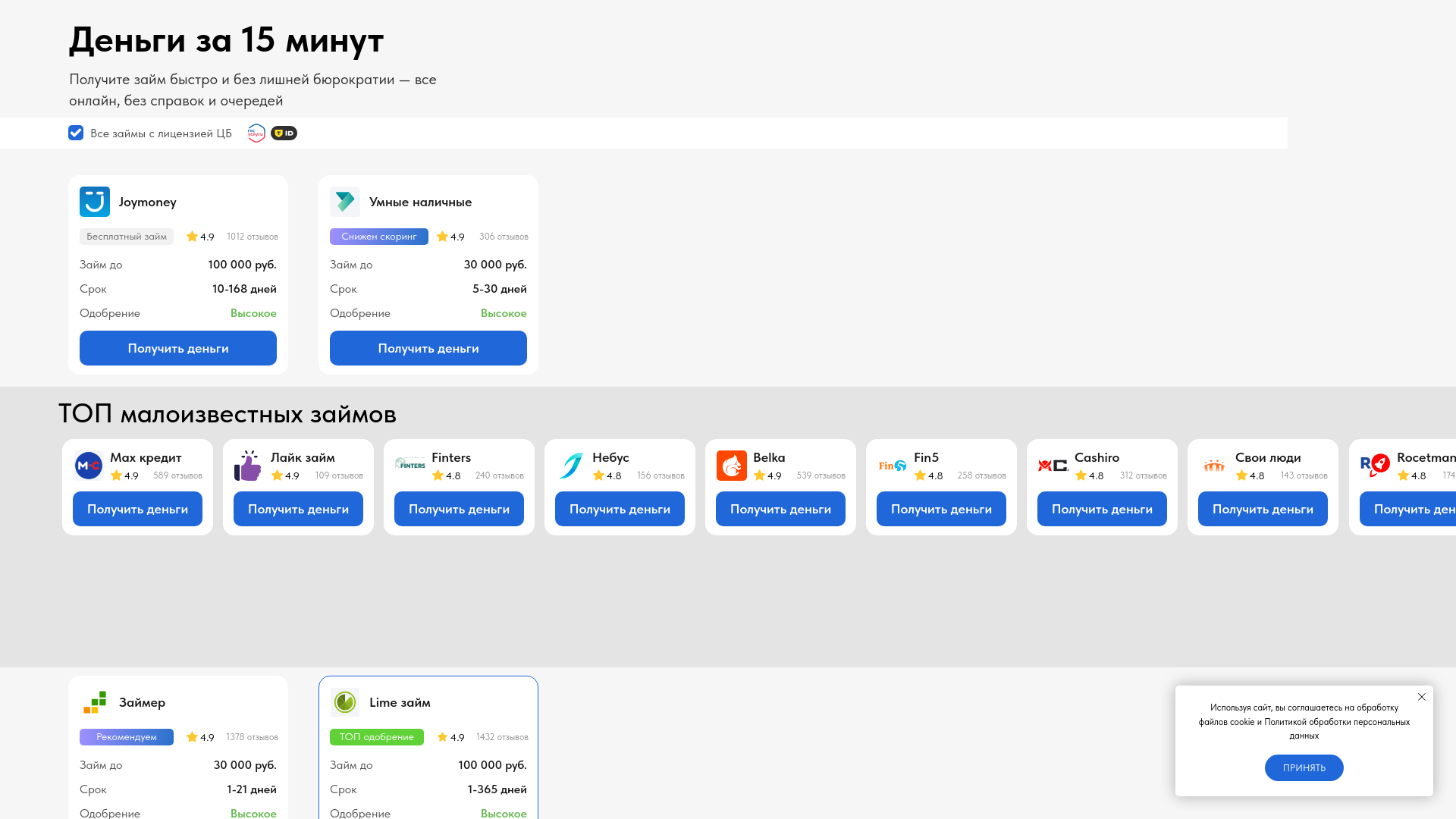1456x819 pixels.
Task: Click the Умные наличные logo icon
Action: 345,202
